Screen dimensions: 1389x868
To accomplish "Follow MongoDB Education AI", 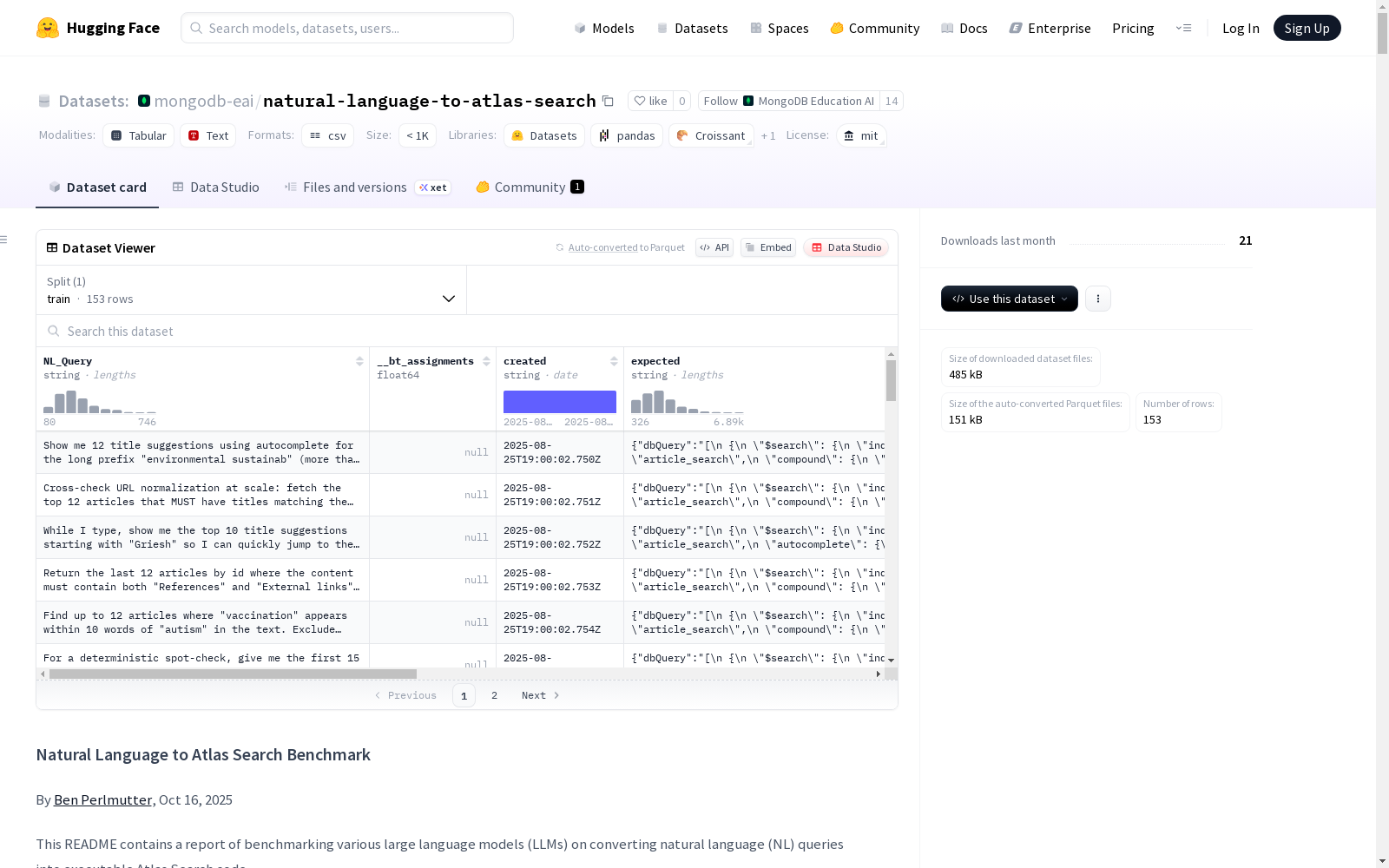I will (788, 101).
